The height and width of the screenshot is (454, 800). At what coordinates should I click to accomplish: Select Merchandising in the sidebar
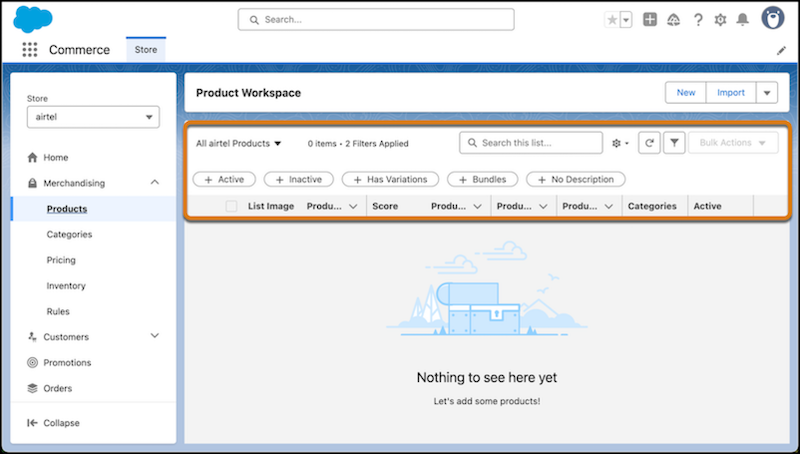pyautogui.click(x=74, y=183)
